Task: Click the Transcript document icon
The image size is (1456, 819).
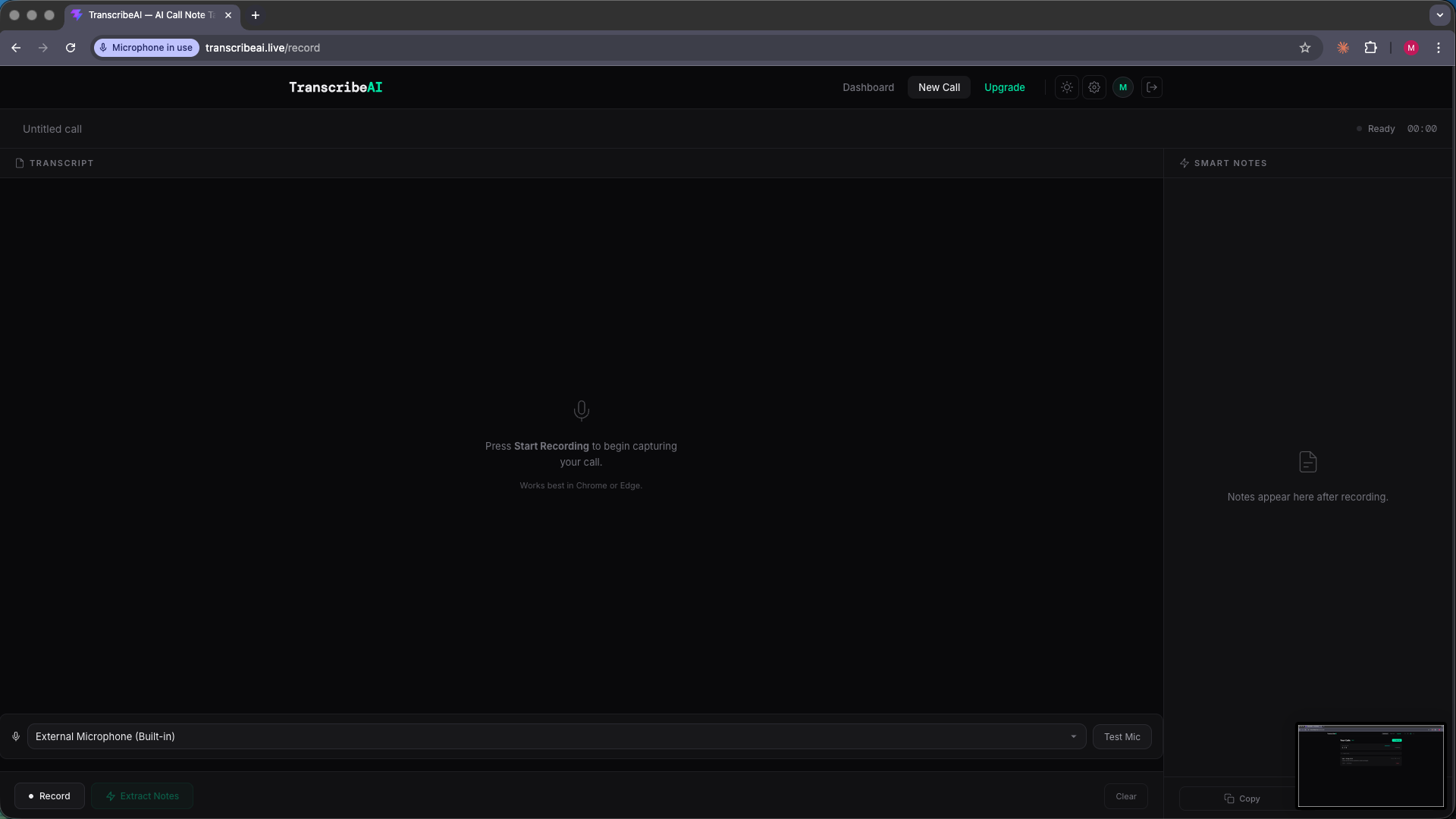Action: [20, 162]
